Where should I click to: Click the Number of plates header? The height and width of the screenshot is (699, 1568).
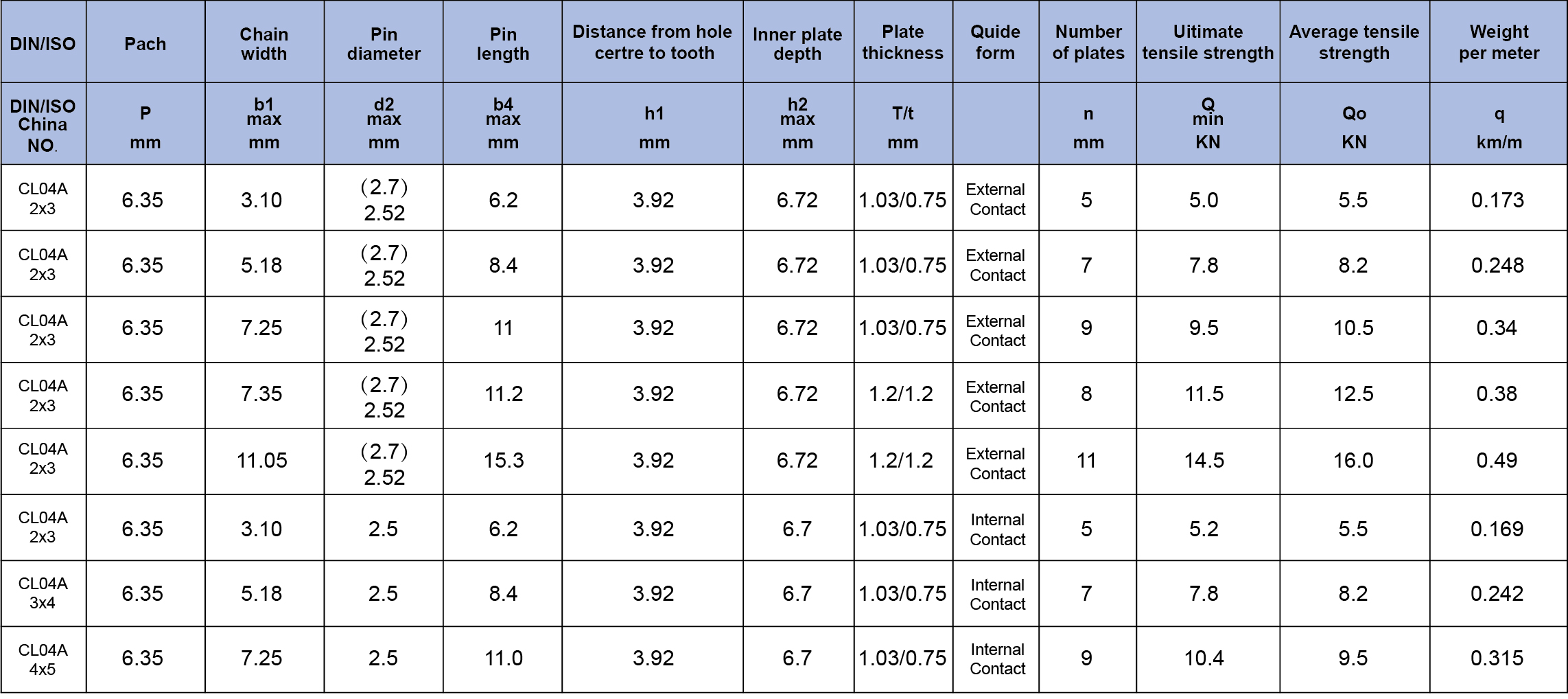click(x=1088, y=42)
